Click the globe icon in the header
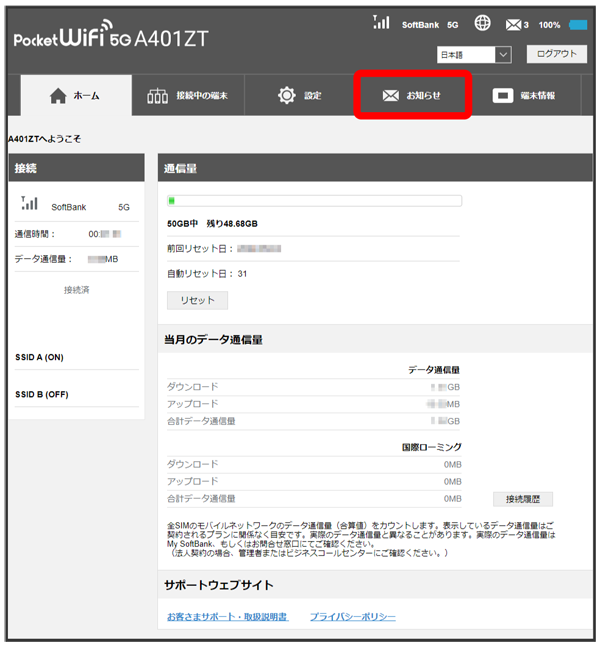 pos(483,23)
